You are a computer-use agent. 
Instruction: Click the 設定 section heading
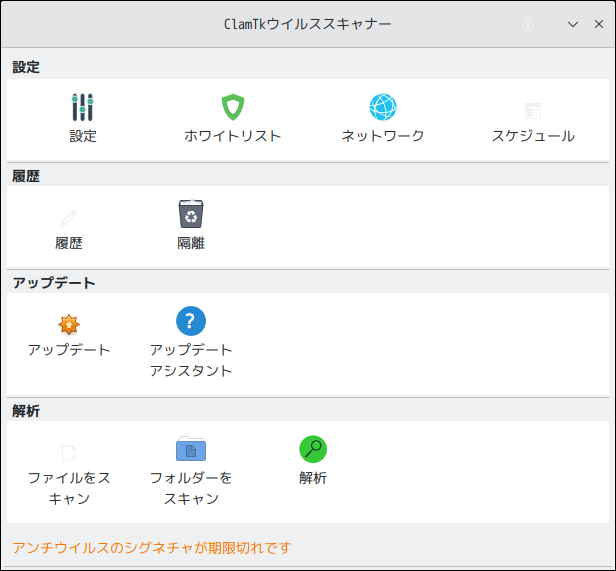pos(26,67)
